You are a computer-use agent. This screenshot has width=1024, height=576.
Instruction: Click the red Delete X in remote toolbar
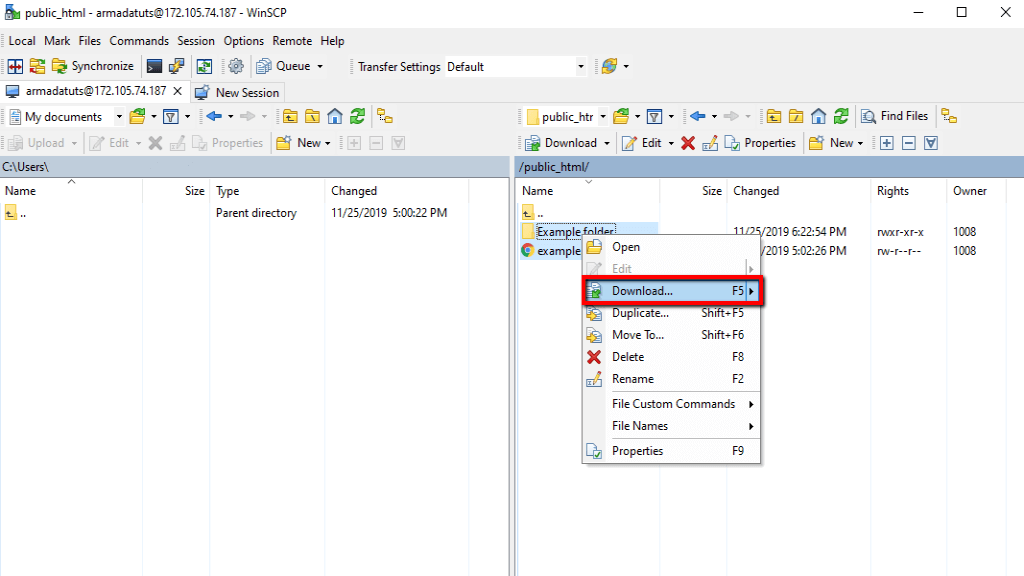(688, 143)
